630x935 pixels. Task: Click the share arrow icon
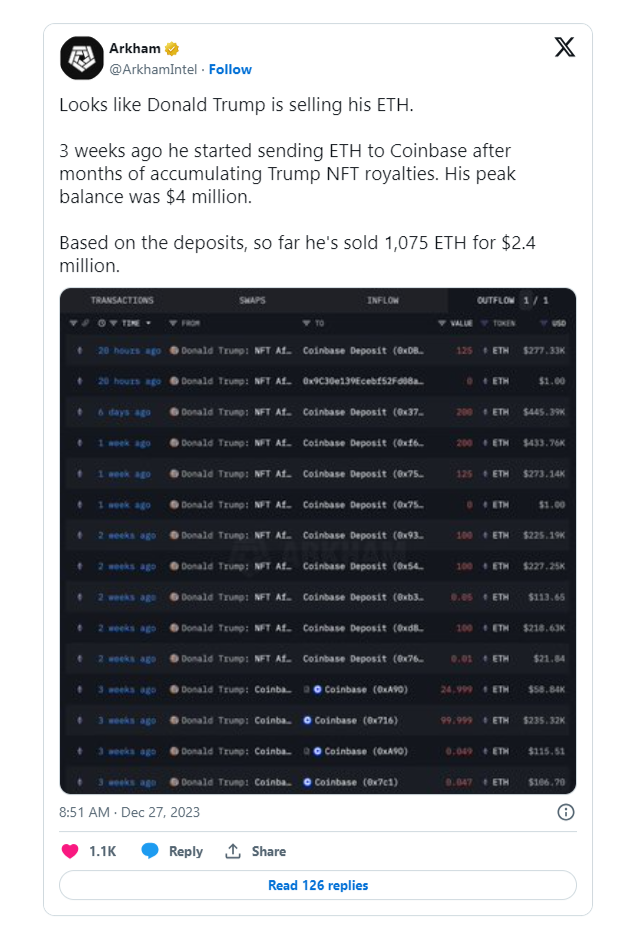(233, 851)
